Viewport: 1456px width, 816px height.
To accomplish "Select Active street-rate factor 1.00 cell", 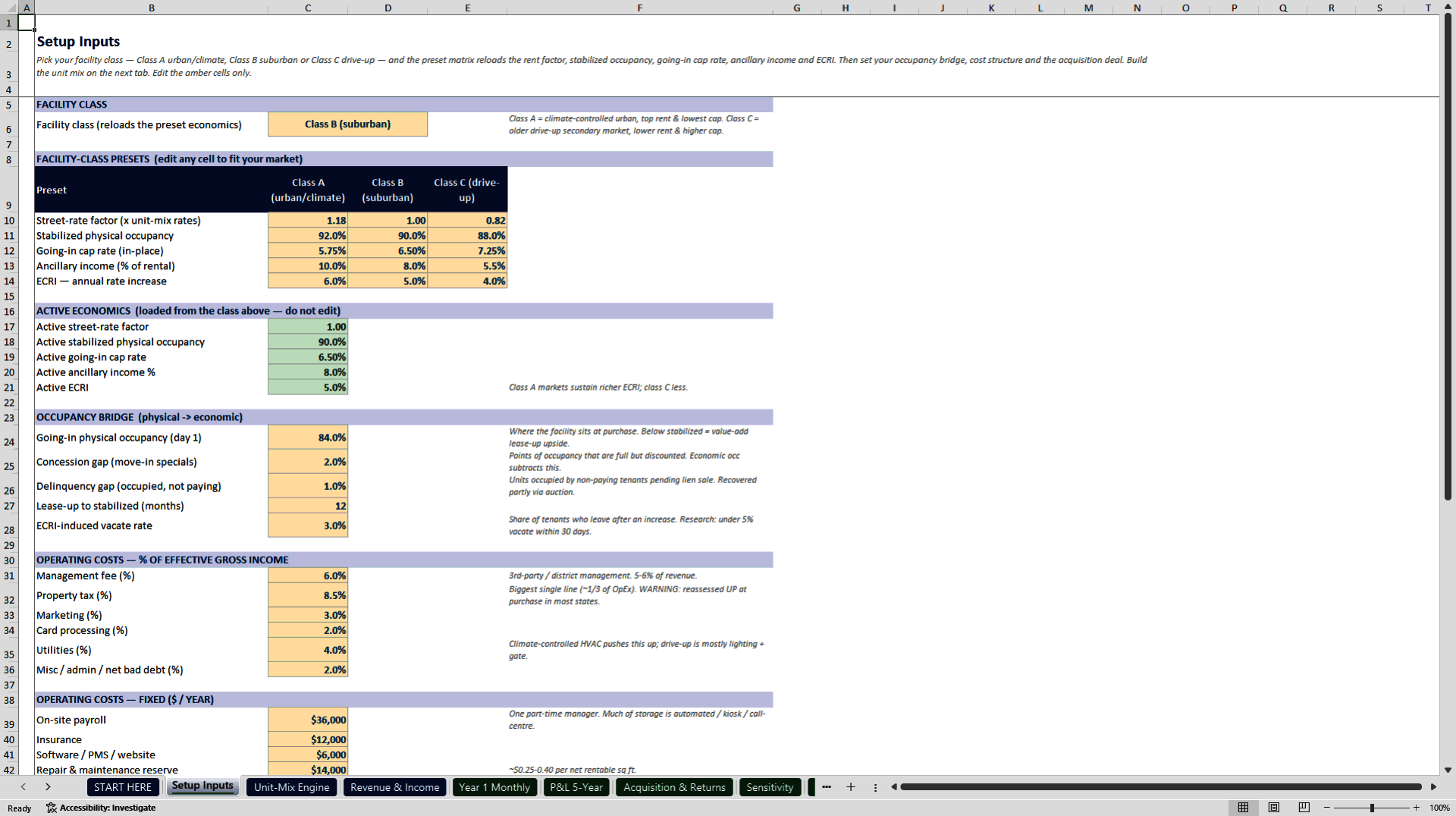I will point(308,327).
